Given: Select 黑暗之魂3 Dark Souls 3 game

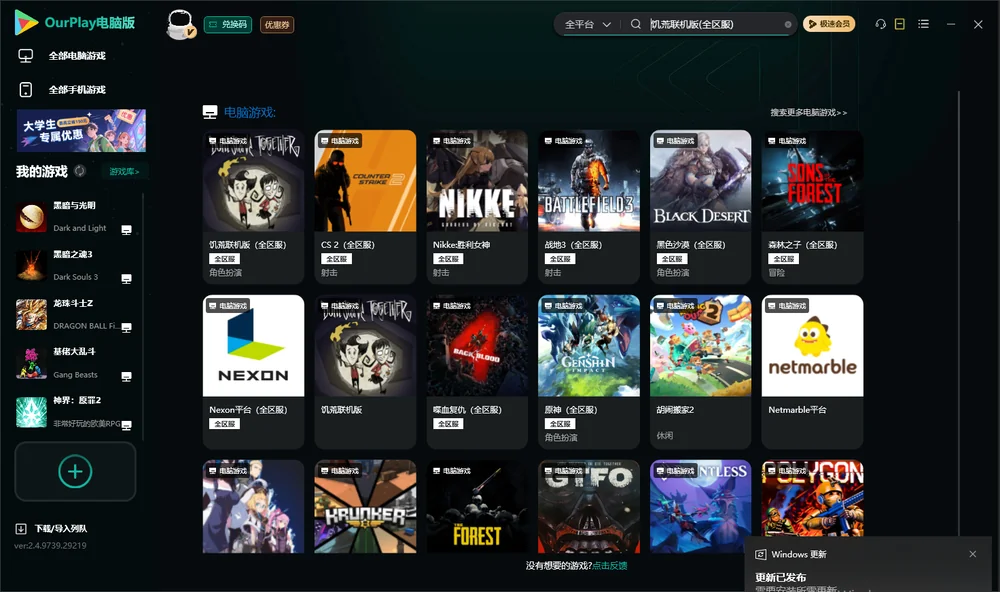Looking at the screenshot, I should pos(75,266).
